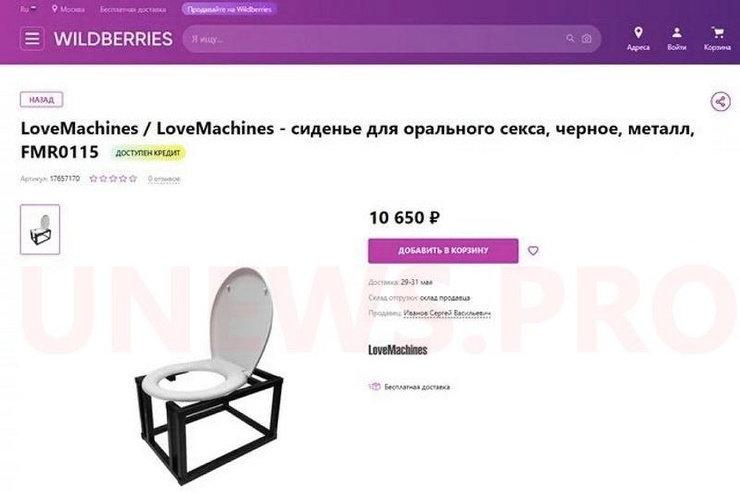Image resolution: width=740 pixels, height=493 pixels.
Task: Open Продавайте на Wildberries link
Action: pos(229,9)
